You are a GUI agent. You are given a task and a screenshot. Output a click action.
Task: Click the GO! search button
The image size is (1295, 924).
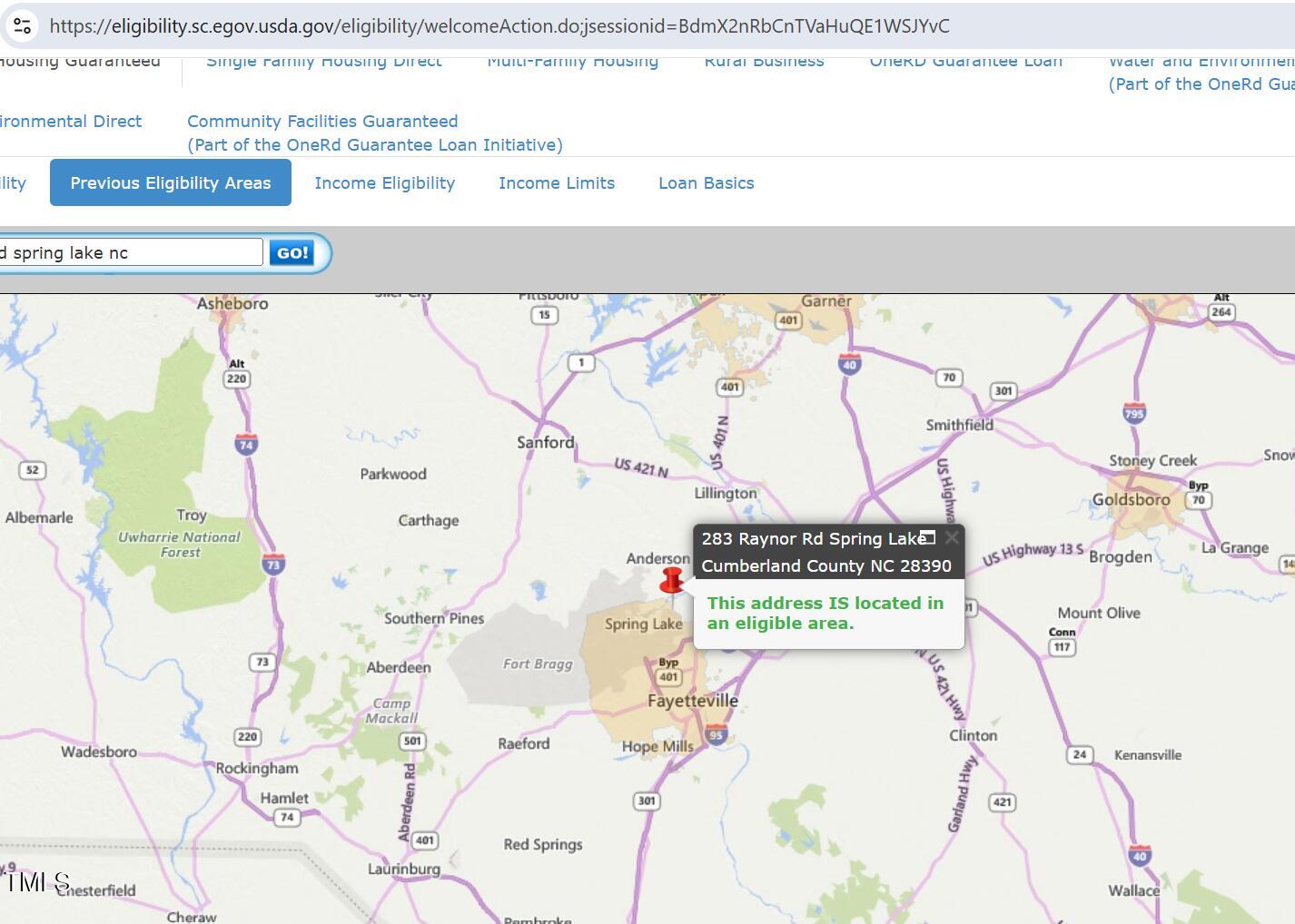pyautogui.click(x=292, y=252)
